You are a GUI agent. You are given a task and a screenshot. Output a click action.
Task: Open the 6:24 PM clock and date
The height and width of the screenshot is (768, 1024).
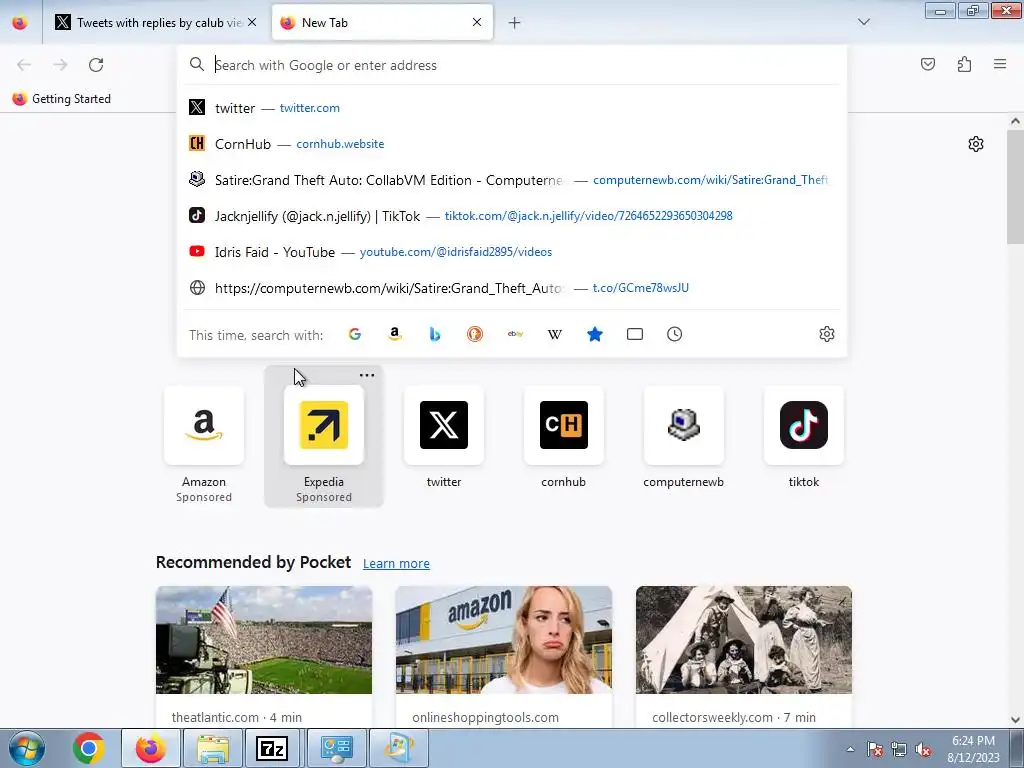973,749
